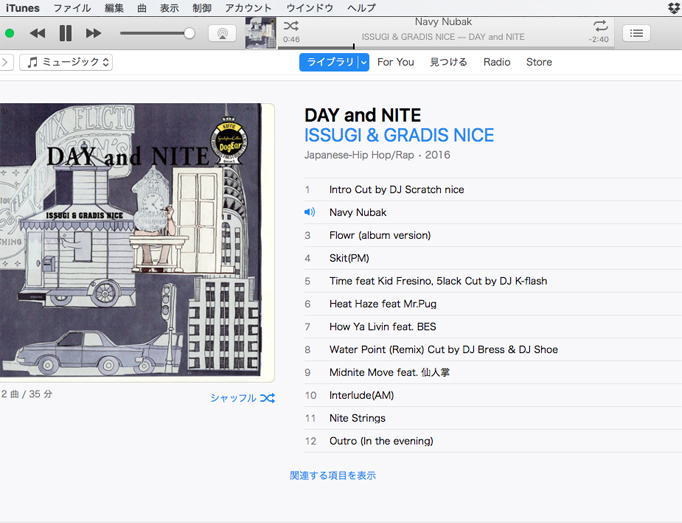Open the ファイル menu
Screen dimensions: 682x523
pos(72,8)
